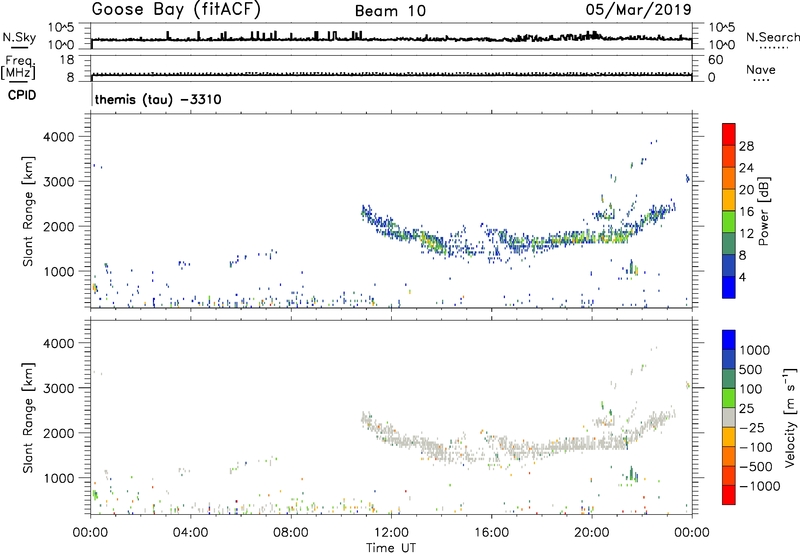Pick the yellow 16-20 dB Power swatch
This screenshot has height=554, width=800.
(729, 199)
